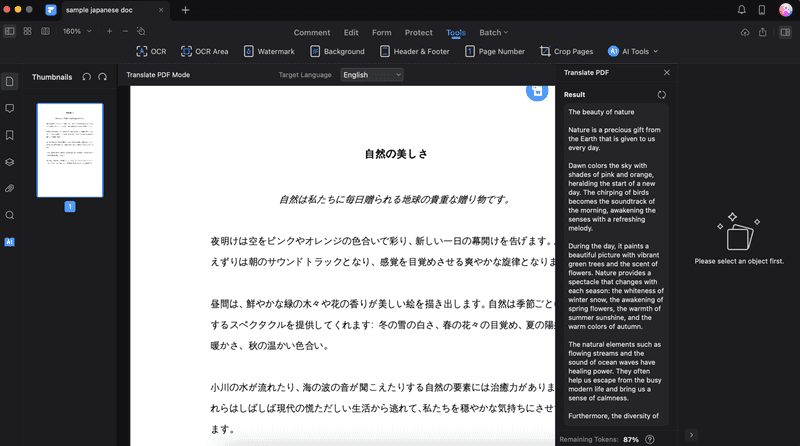The width and height of the screenshot is (800, 446).
Task: Open the Comments sidebar panel icon
Action: [10, 108]
